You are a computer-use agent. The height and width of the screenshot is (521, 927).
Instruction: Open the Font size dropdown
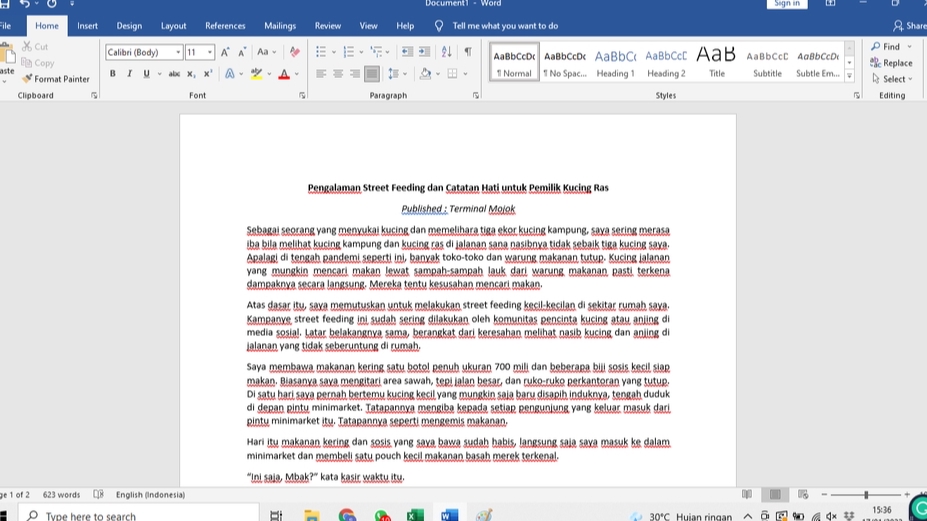point(209,52)
